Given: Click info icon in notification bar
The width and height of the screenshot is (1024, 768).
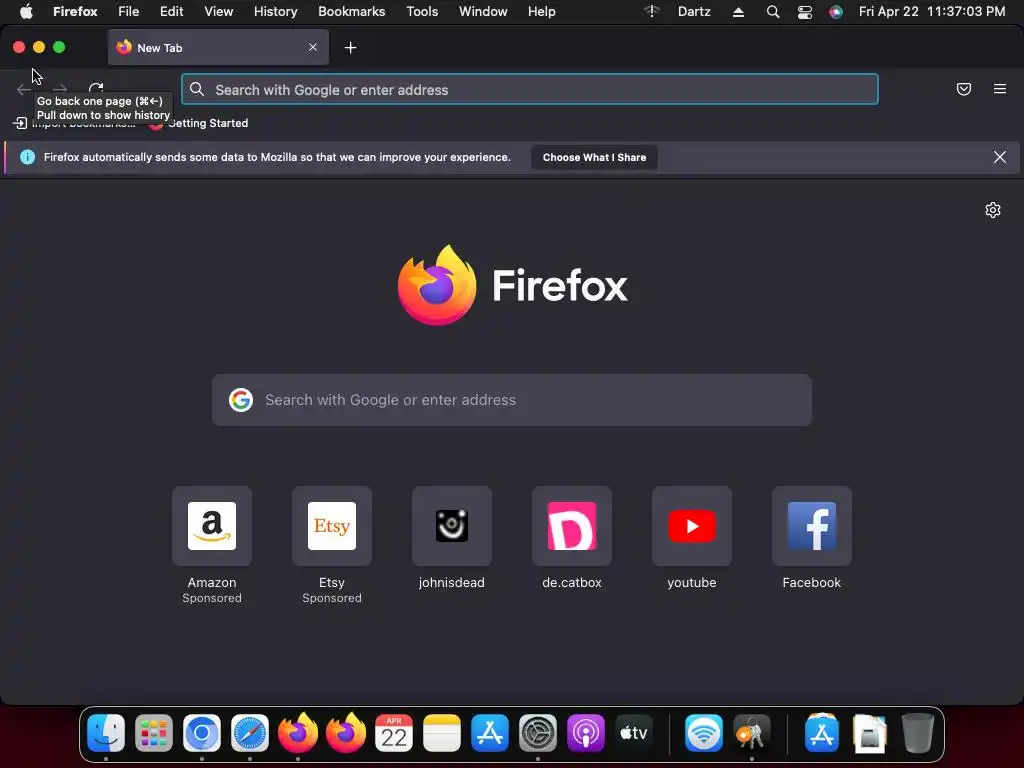Looking at the screenshot, I should 27,157.
